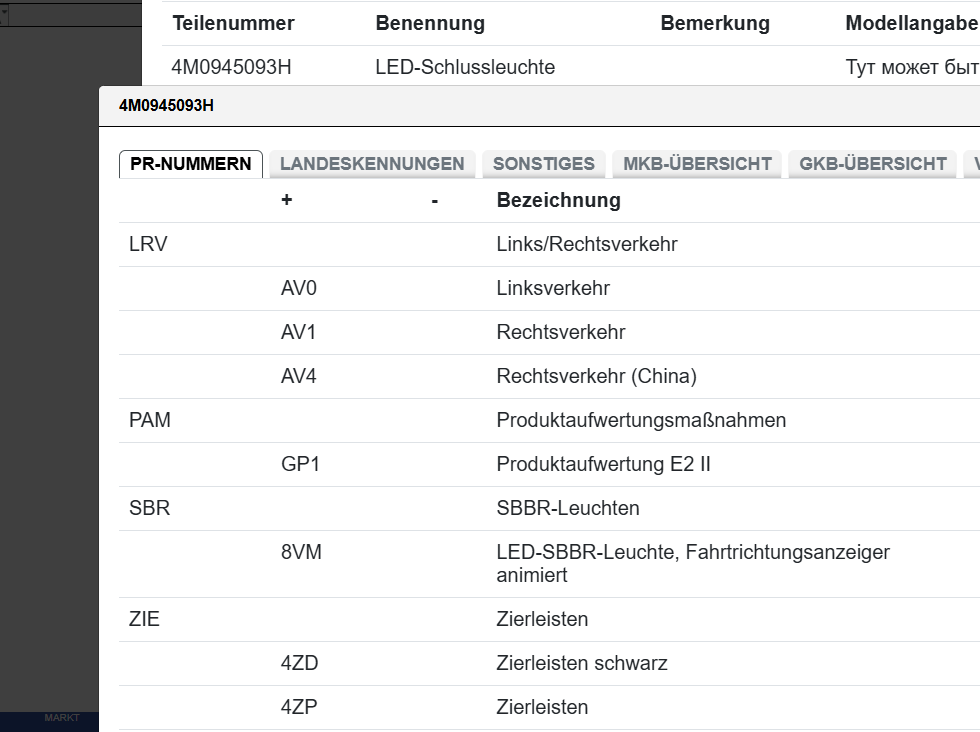Switch to the MKB-ÜBERSICHT tab
Image resolution: width=980 pixels, height=732 pixels.
point(696,163)
